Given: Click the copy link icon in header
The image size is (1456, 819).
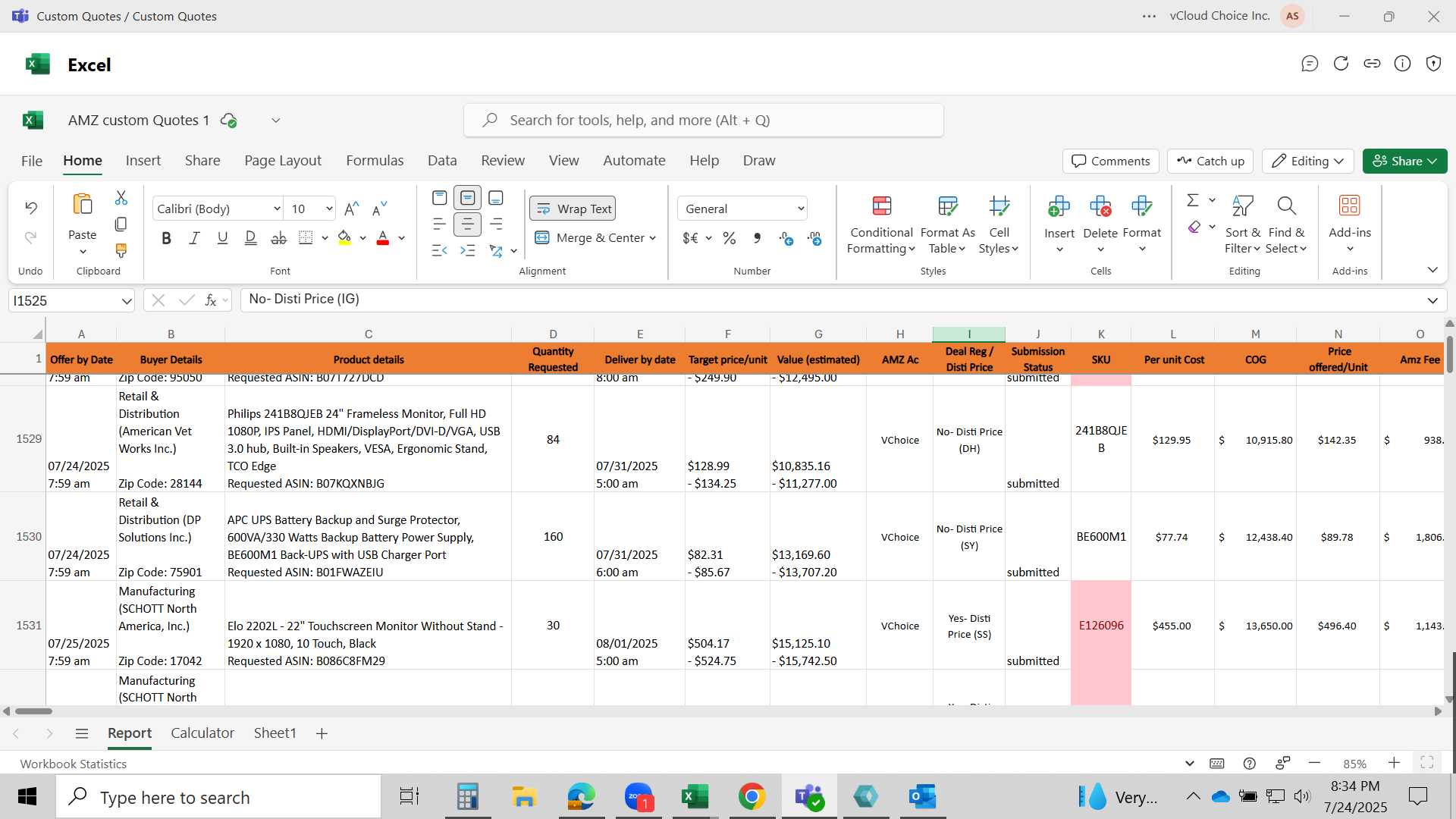Looking at the screenshot, I should 1372,64.
